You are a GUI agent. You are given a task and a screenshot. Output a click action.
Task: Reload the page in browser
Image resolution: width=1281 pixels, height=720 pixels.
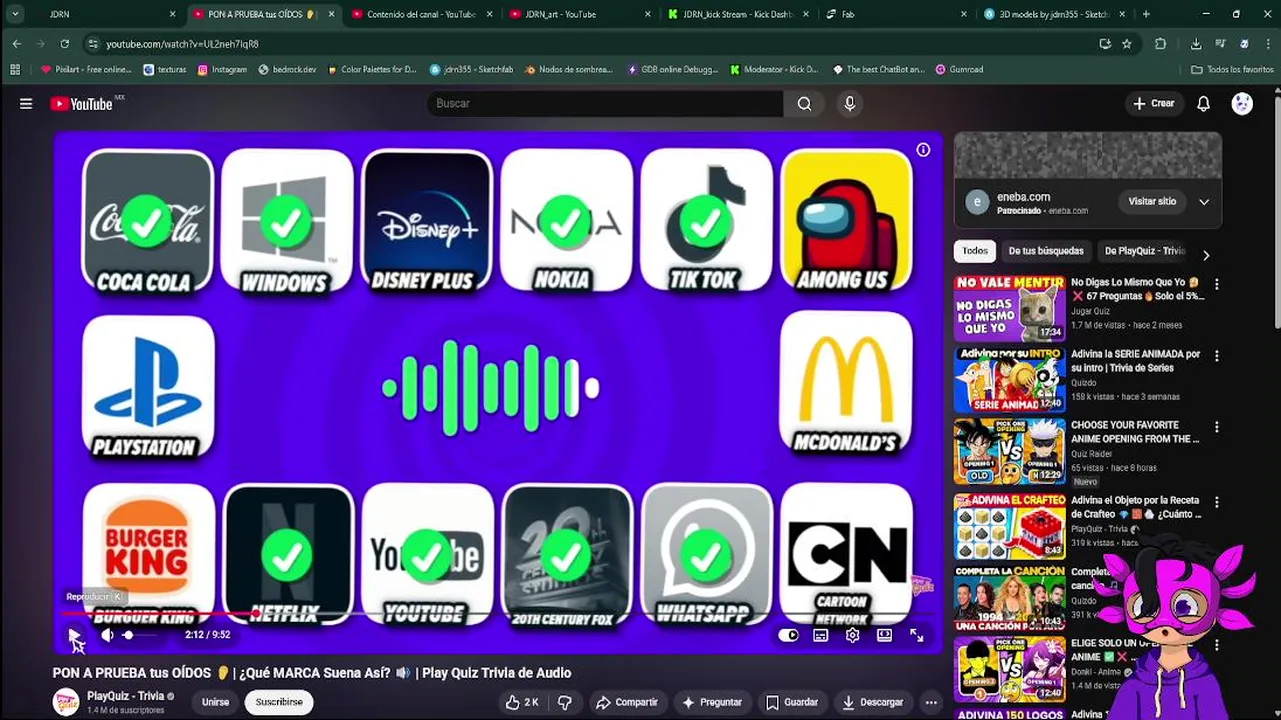point(64,44)
